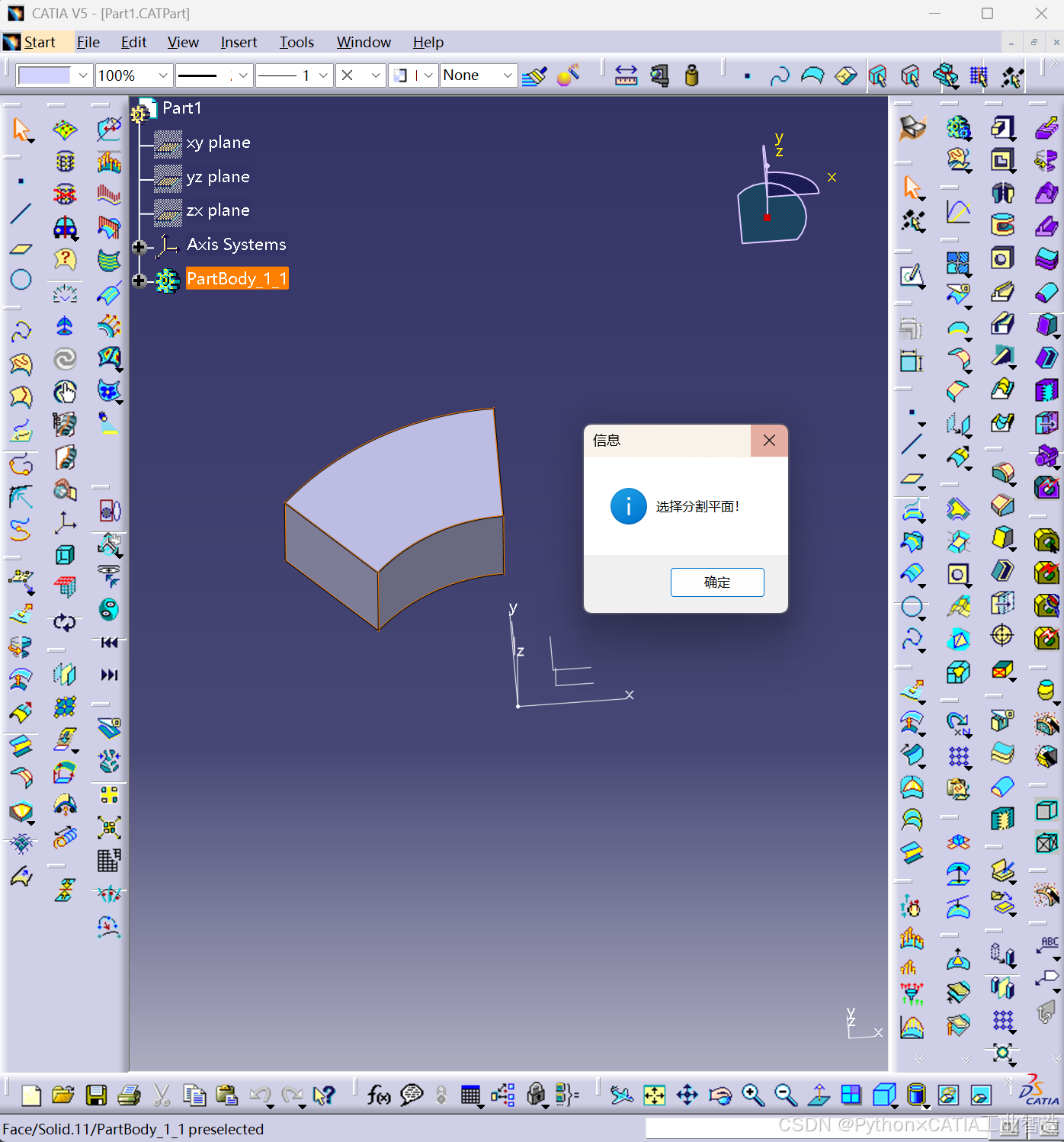Select zx plane in the tree
This screenshot has width=1064, height=1142.
tap(218, 210)
